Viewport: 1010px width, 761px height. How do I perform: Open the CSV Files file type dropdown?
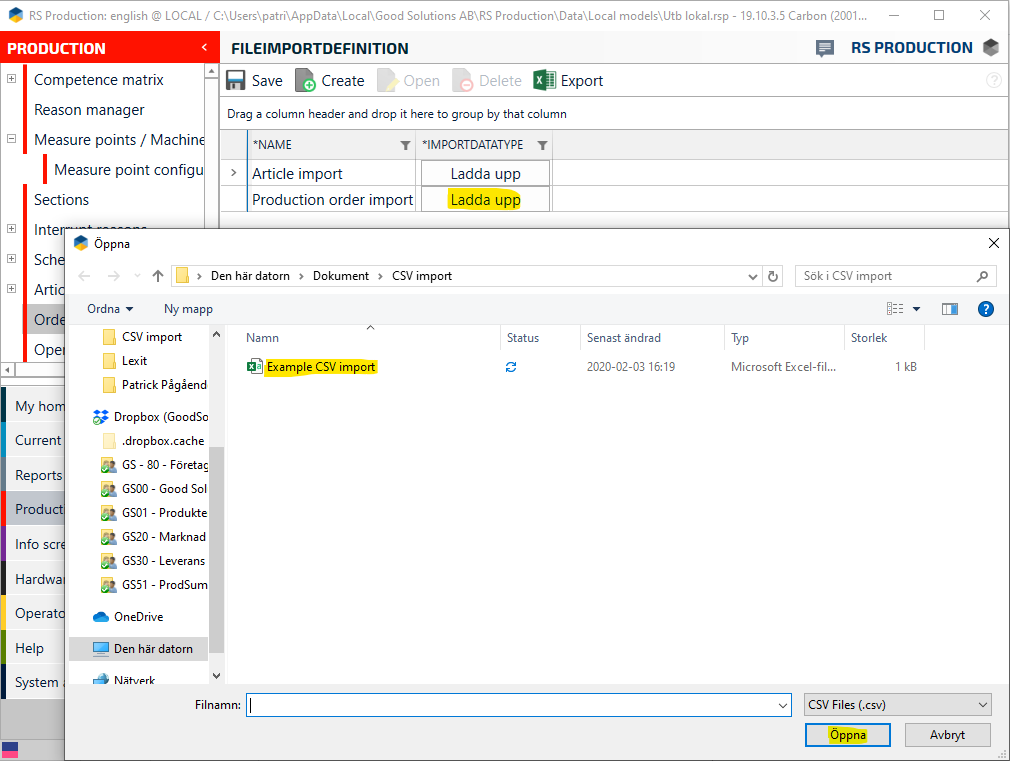897,705
